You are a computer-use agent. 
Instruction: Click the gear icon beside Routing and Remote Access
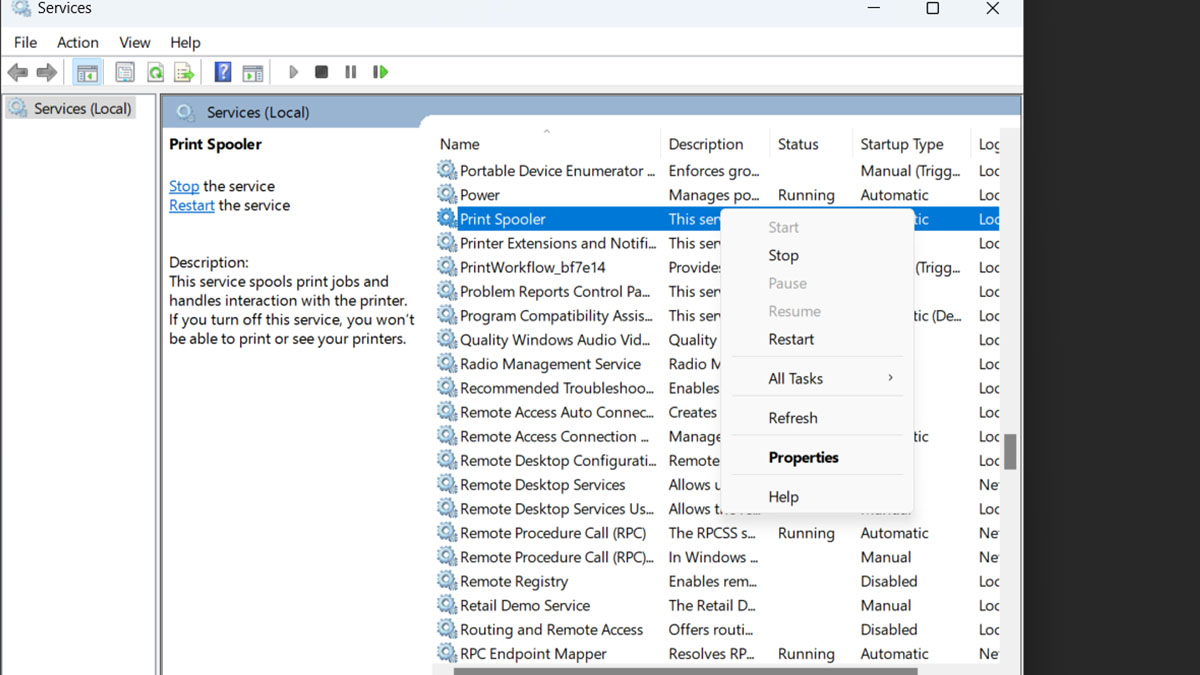(x=447, y=629)
